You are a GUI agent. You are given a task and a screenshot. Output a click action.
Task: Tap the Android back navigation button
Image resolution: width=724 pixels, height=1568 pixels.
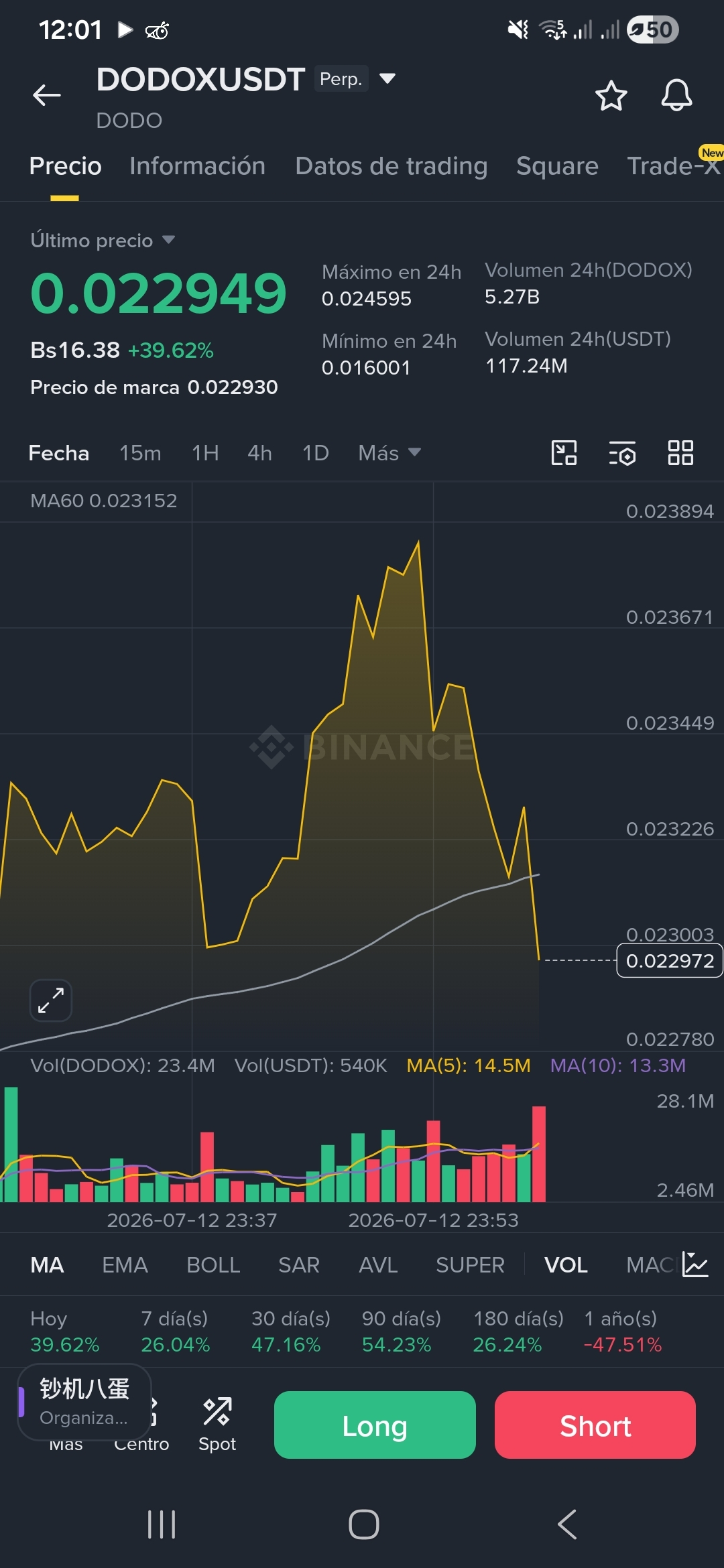[x=567, y=1524]
